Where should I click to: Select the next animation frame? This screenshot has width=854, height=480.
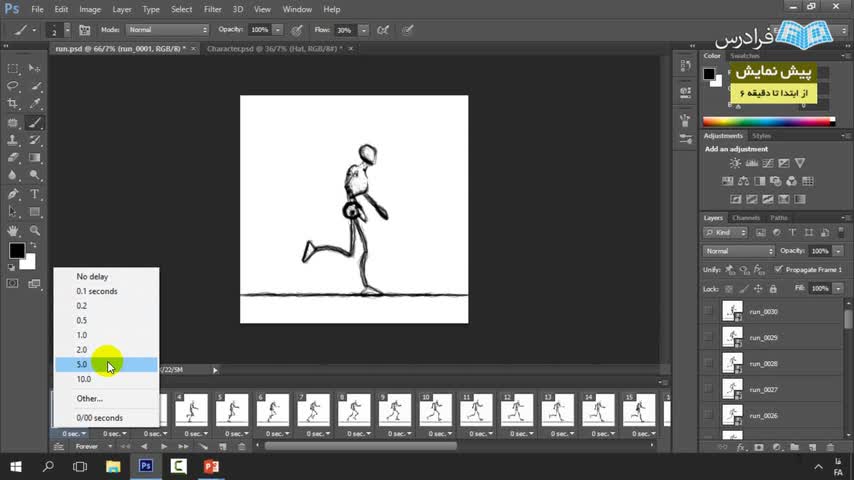pos(184,447)
